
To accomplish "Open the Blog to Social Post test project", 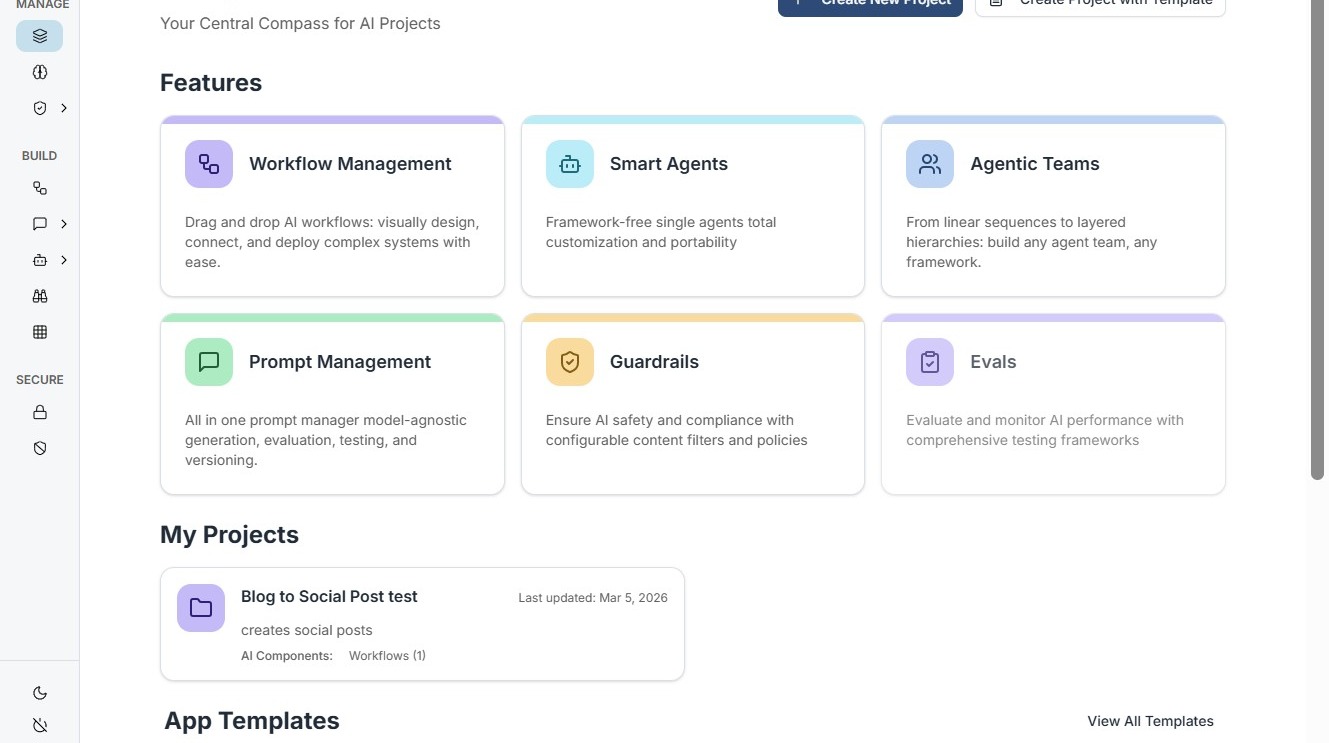I will (x=422, y=624).
